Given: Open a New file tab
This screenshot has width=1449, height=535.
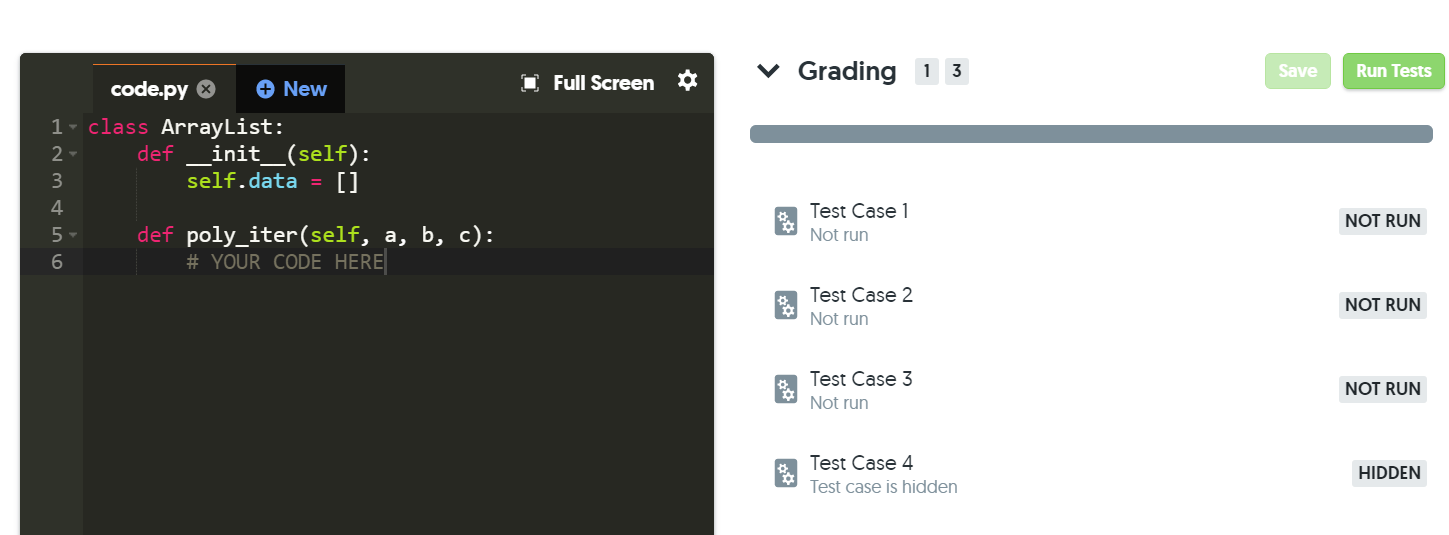Looking at the screenshot, I should [291, 89].
